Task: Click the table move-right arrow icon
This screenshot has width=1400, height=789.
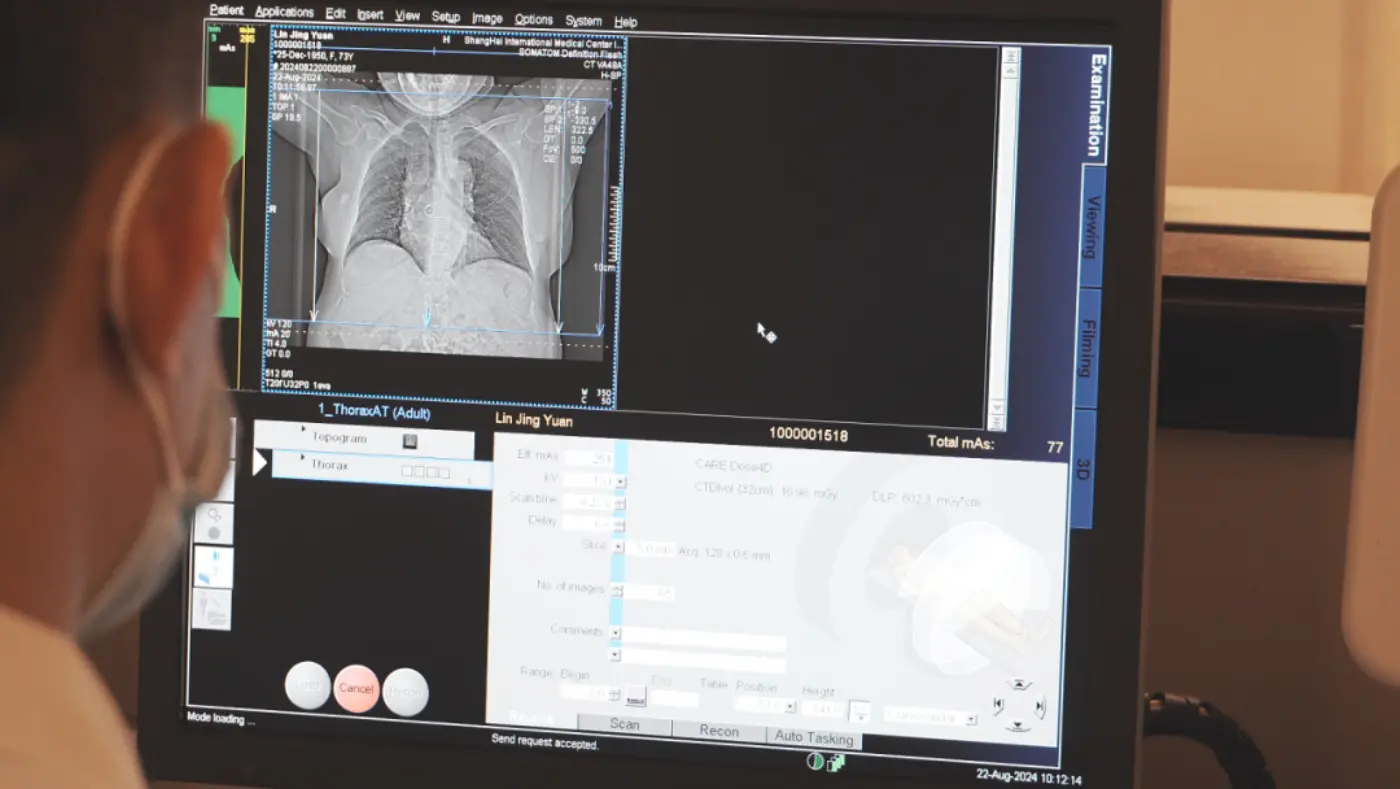Action: pyautogui.click(x=1039, y=708)
